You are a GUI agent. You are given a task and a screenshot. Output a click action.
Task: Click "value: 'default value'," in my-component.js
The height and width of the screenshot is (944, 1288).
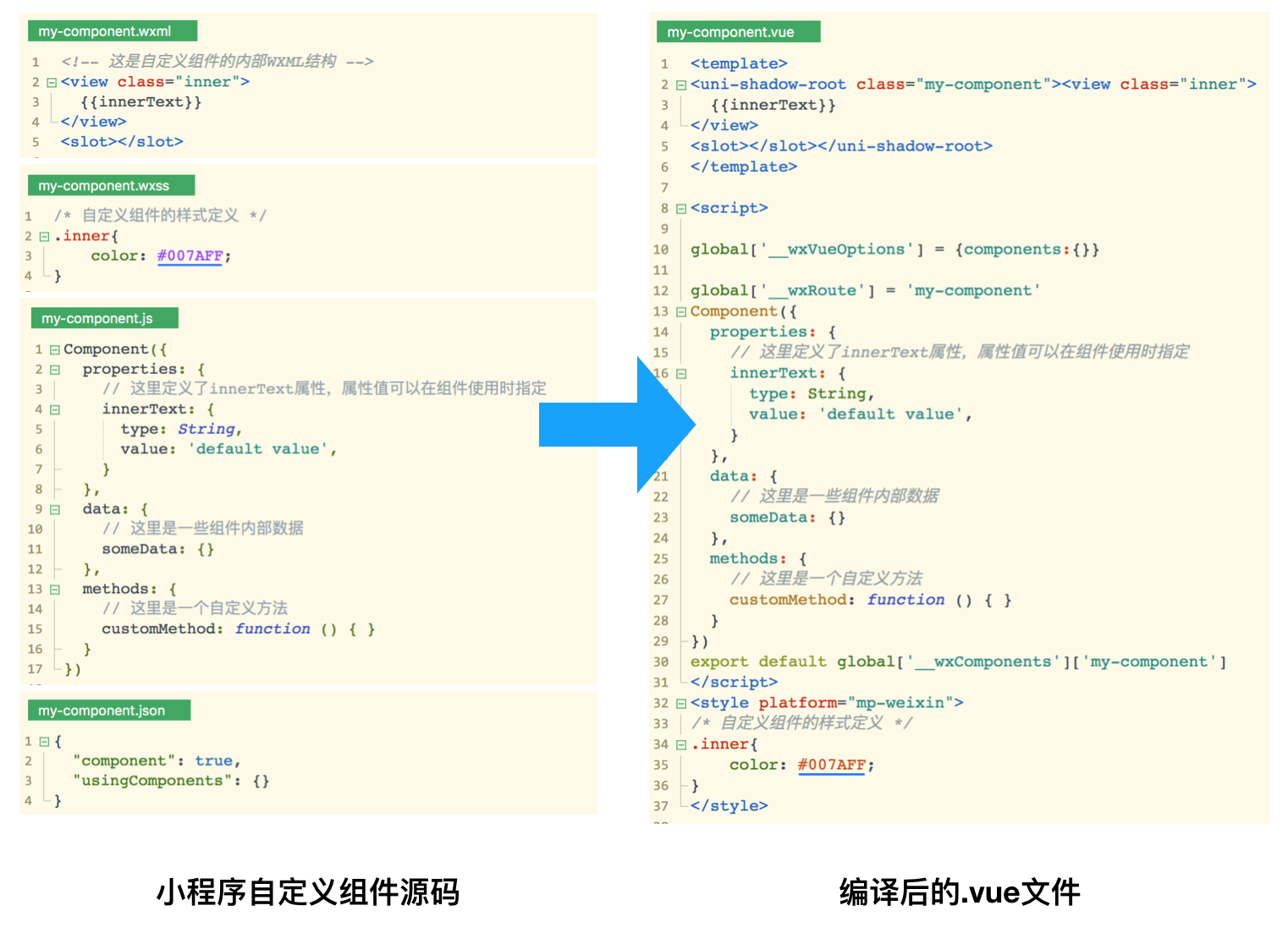click(x=228, y=449)
